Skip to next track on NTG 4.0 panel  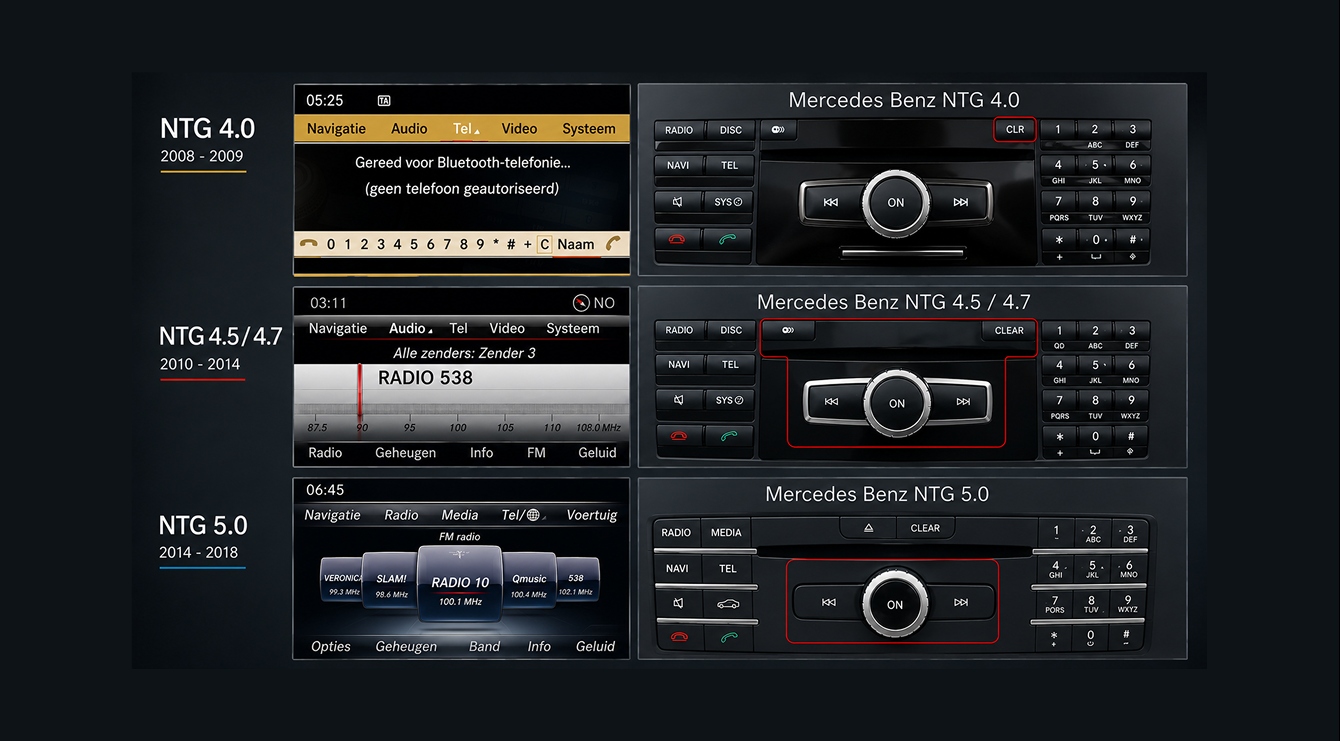[x=961, y=202]
